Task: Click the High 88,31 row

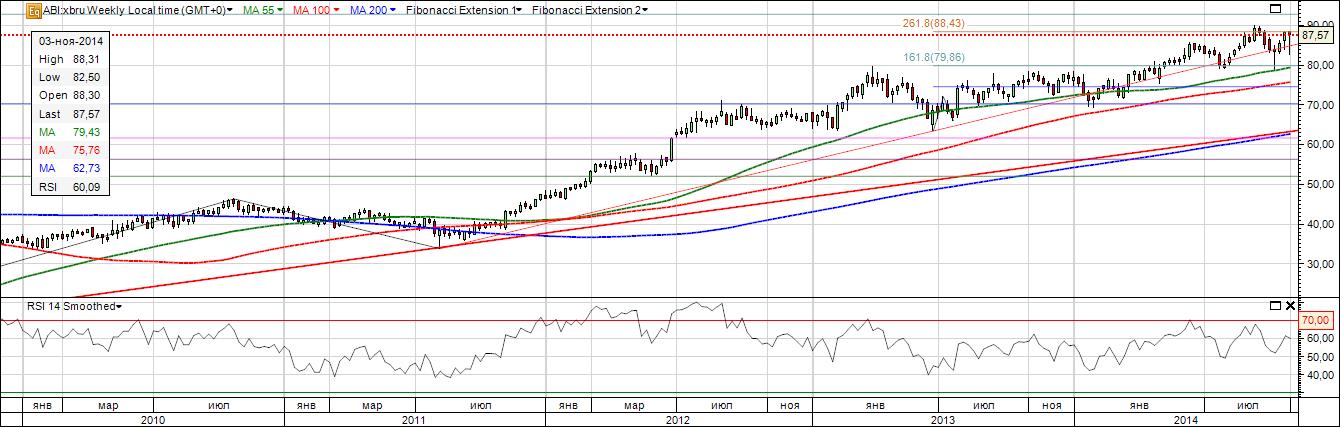Action: (69, 59)
